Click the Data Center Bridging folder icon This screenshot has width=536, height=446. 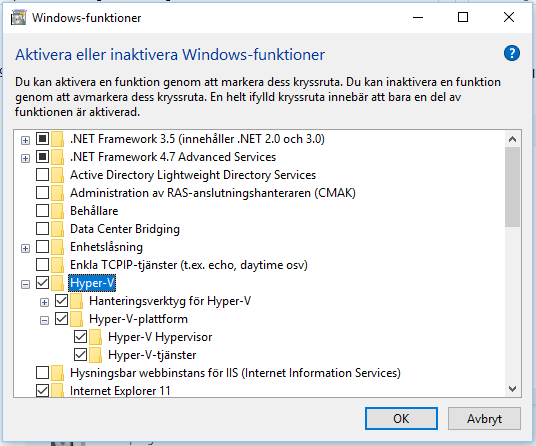[x=57, y=229]
